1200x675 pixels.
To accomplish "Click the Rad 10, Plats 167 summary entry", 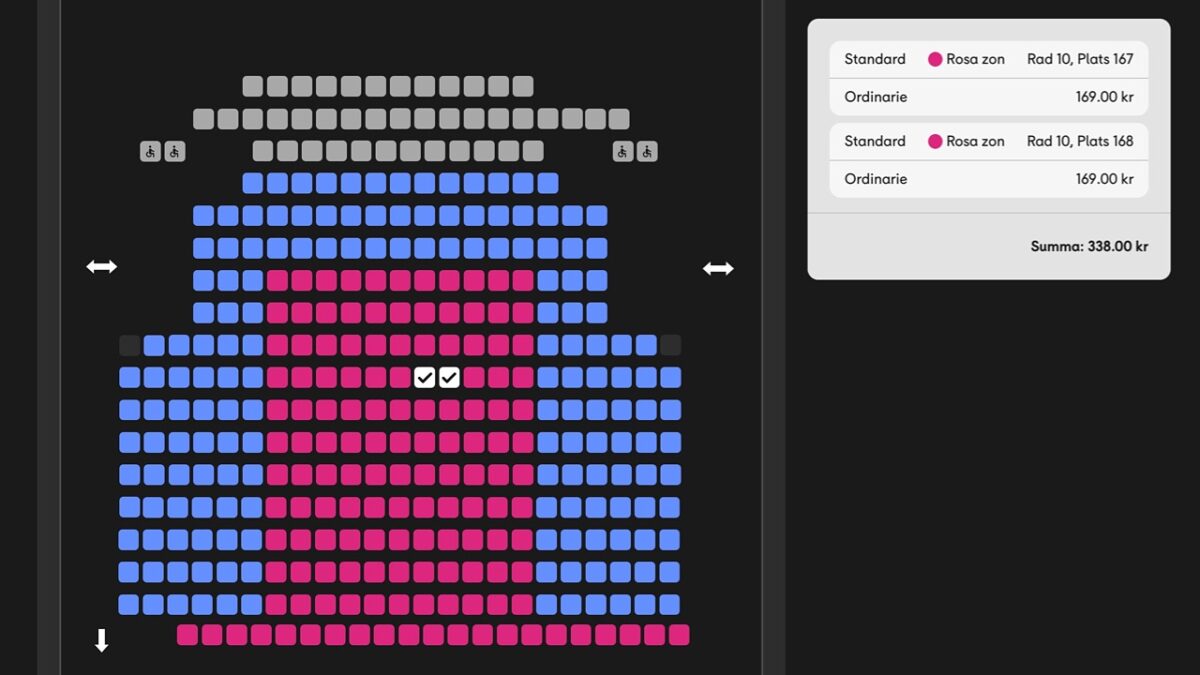I will 1080,59.
